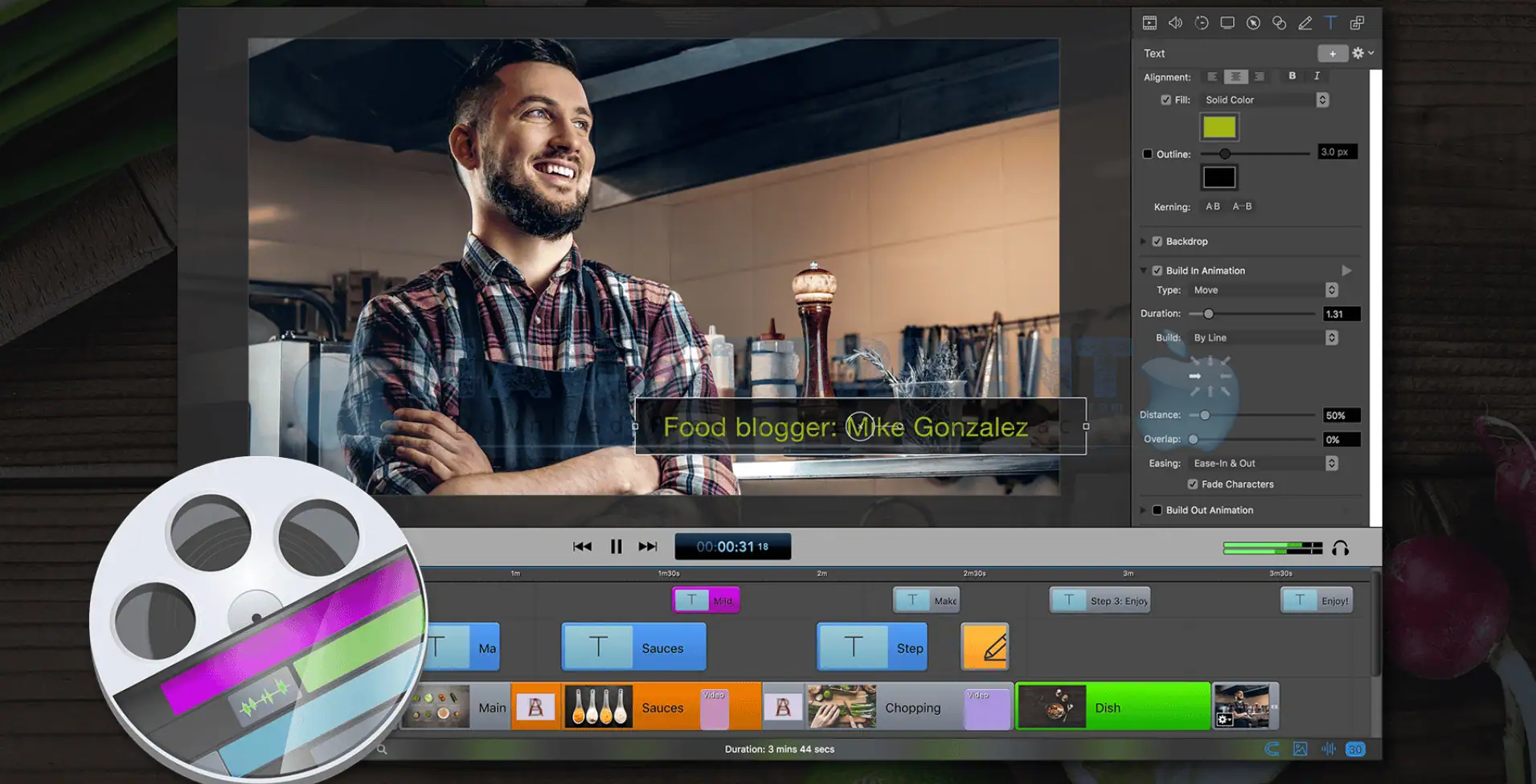Select the blue Step text clip
Image resolution: width=1536 pixels, height=784 pixels.
(x=872, y=647)
